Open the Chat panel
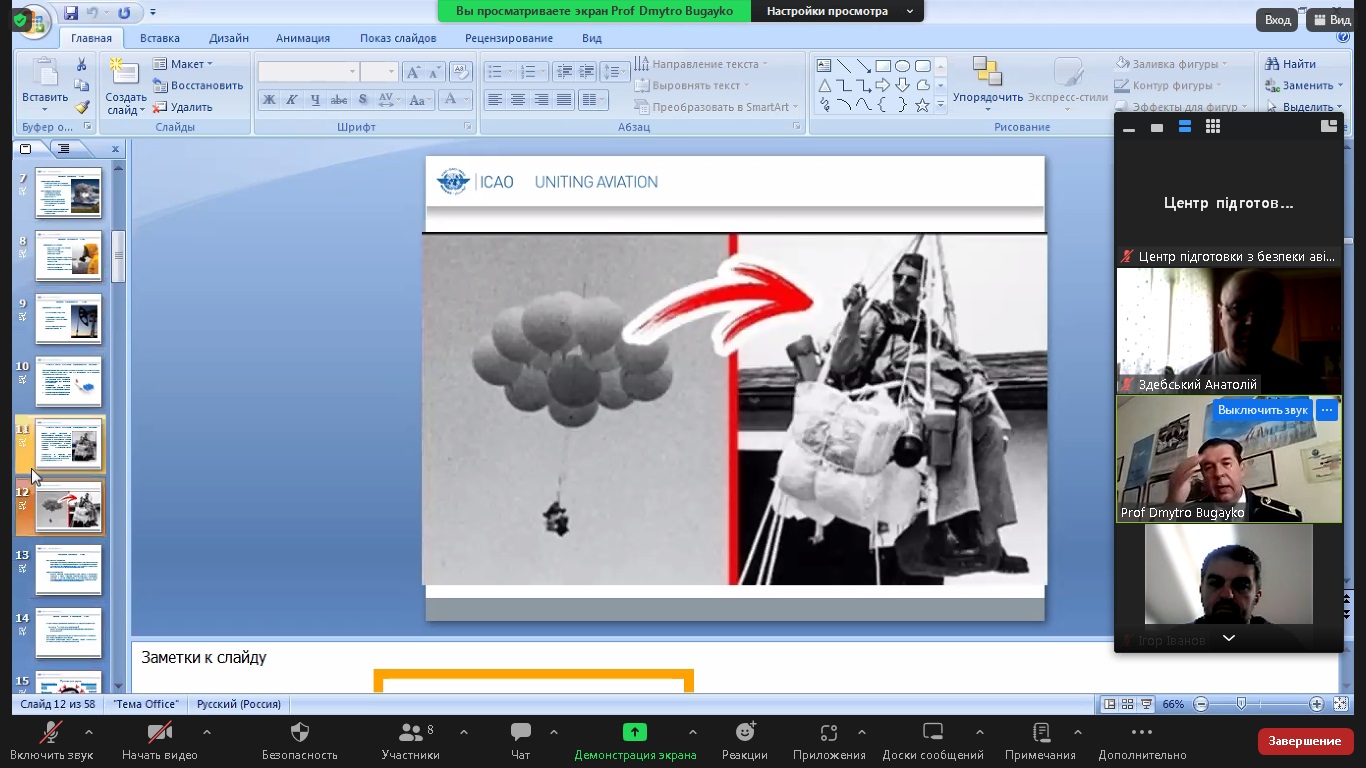Viewport: 1366px width, 768px height. click(x=520, y=740)
